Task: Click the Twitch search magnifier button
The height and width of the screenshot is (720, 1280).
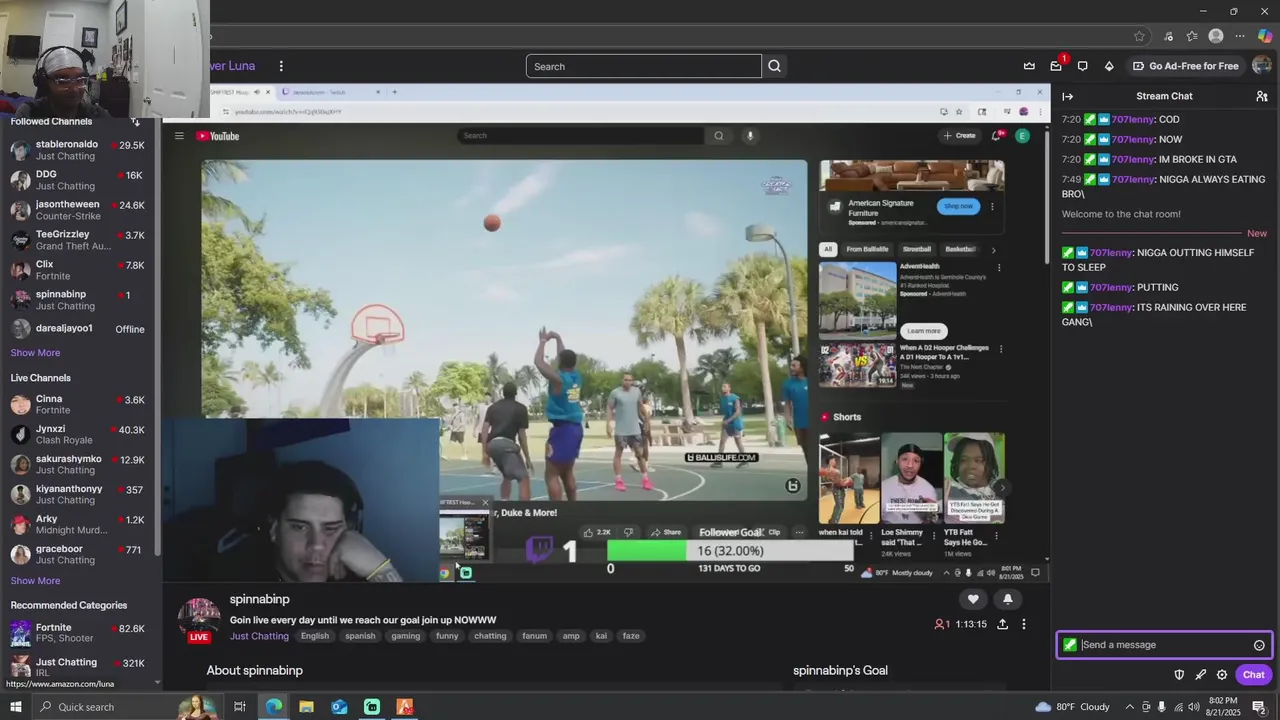Action: pos(774,66)
